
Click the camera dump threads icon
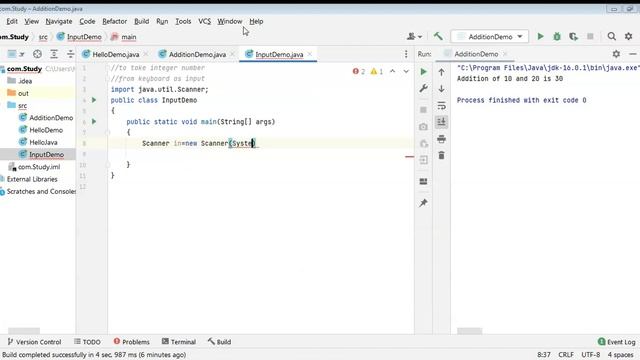pyautogui.click(x=423, y=127)
